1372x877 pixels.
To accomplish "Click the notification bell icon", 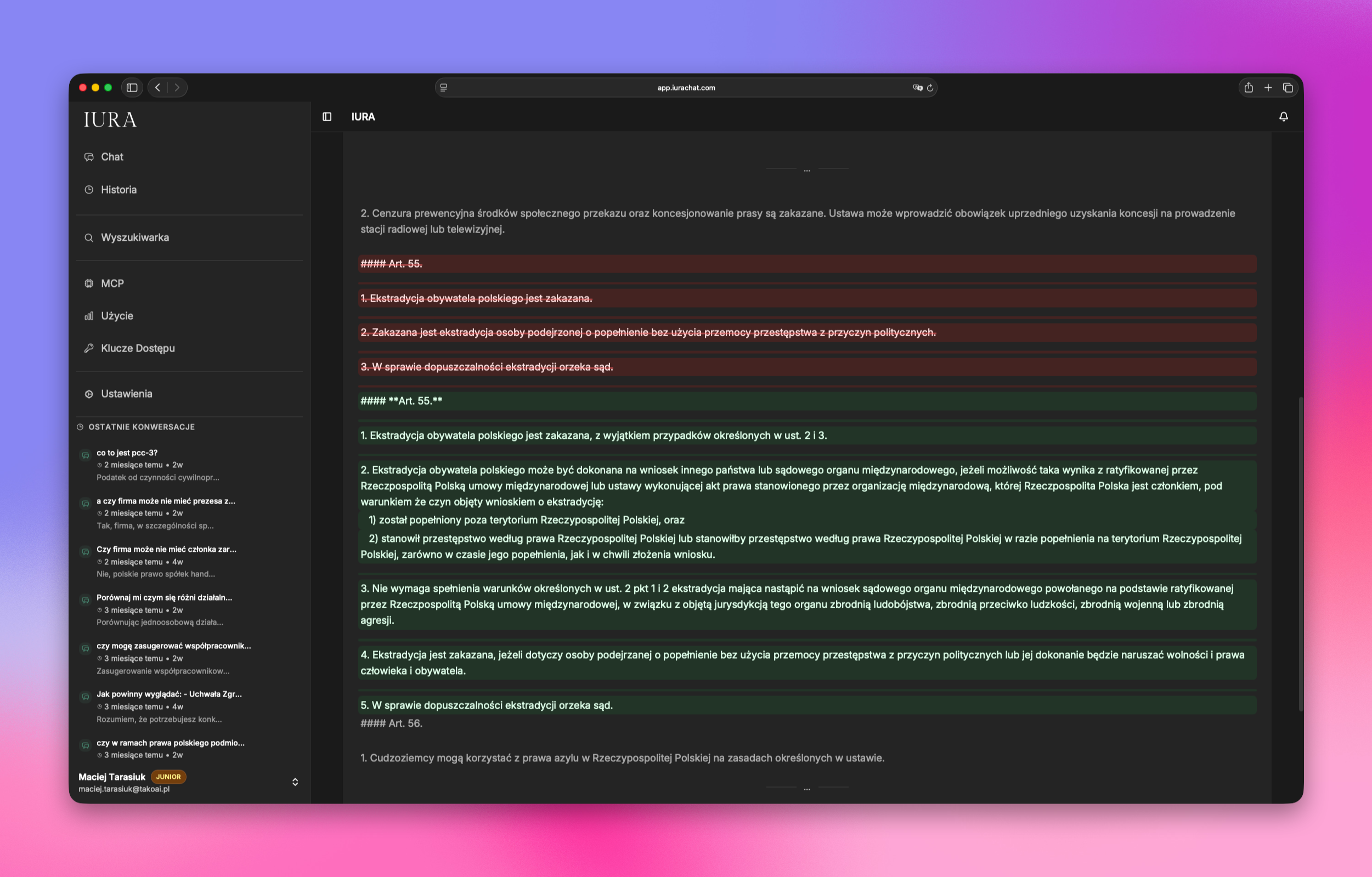I will [x=1283, y=117].
